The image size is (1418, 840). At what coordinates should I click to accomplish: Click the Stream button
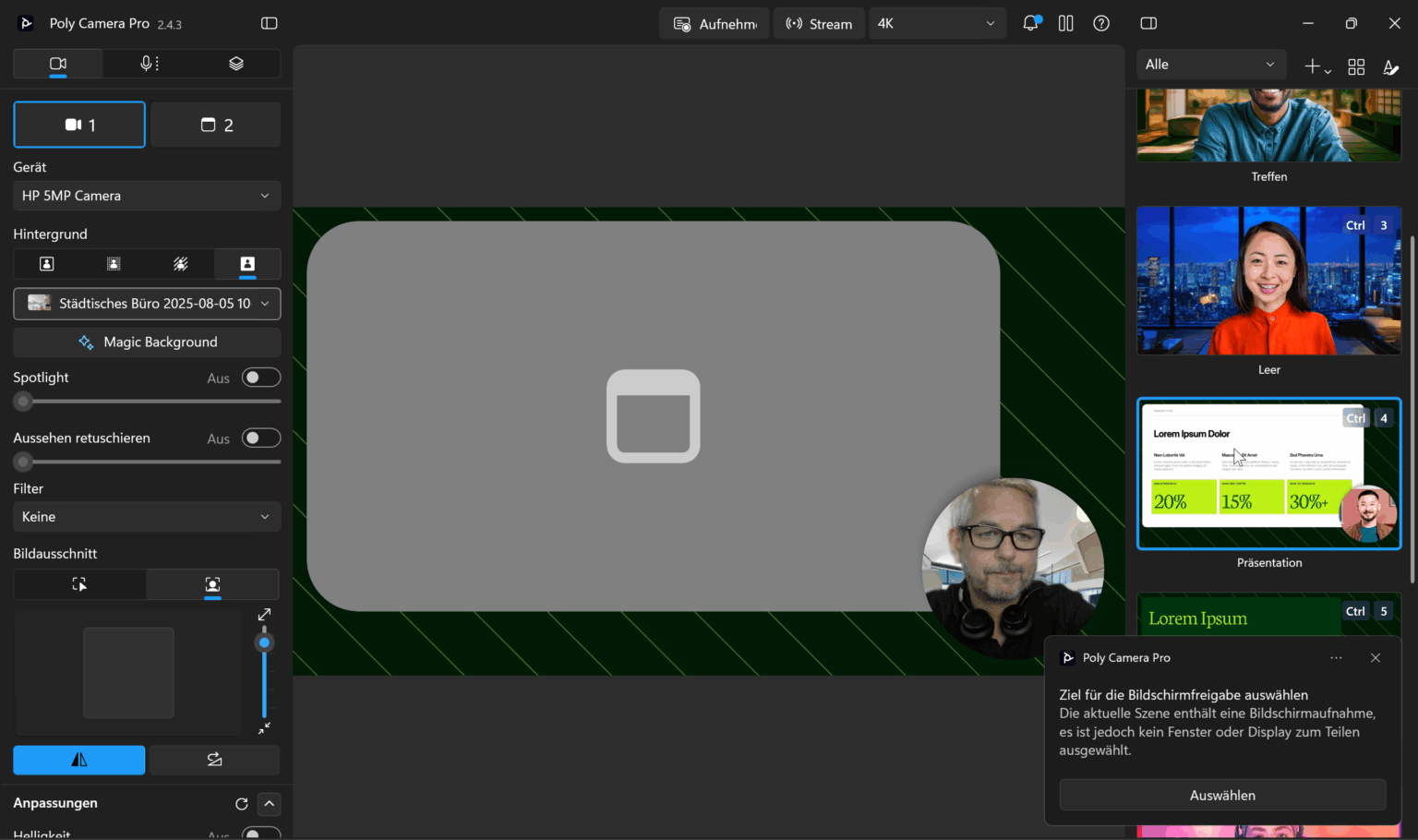click(819, 24)
